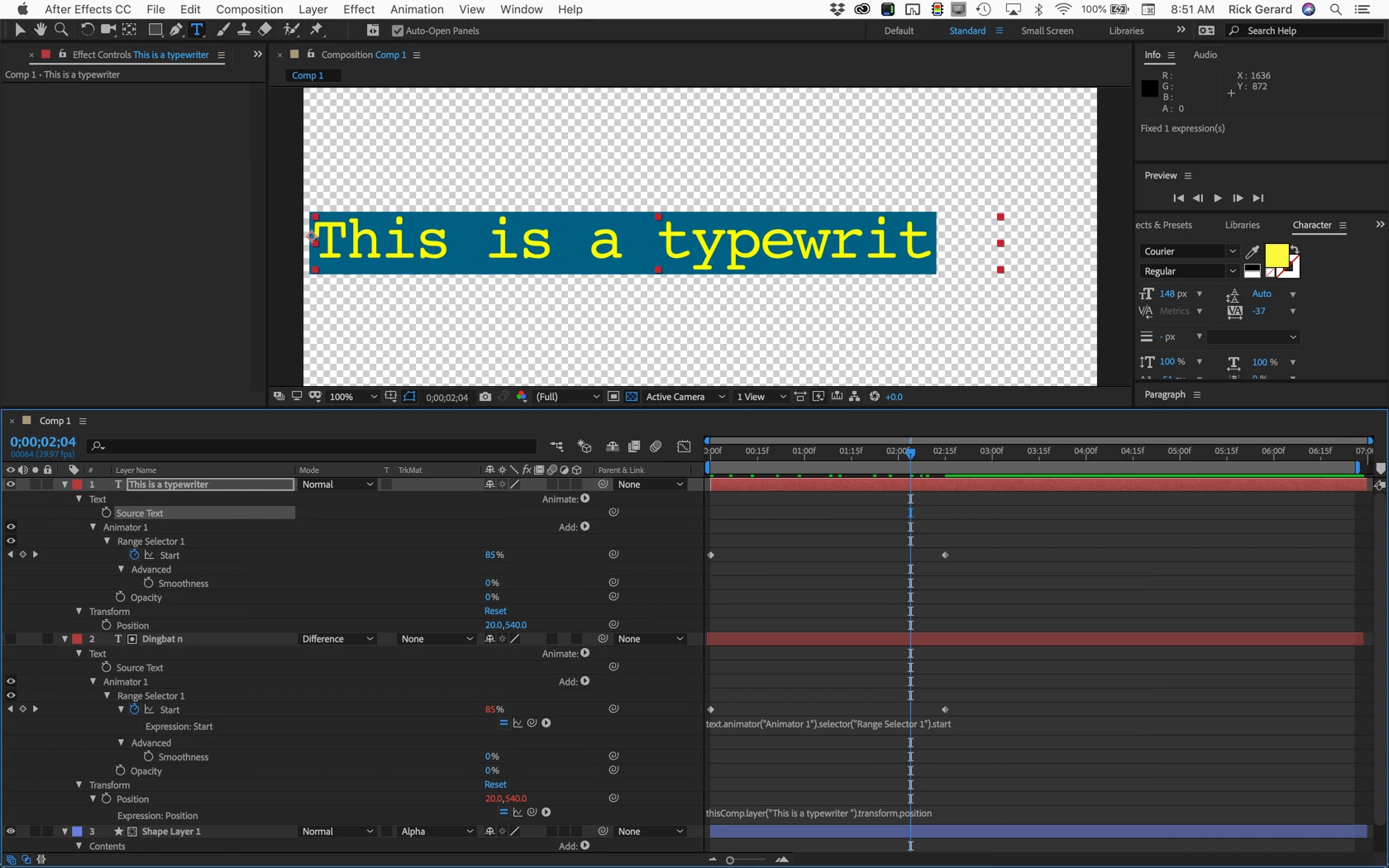Viewport: 1389px width, 868px height.
Task: Click the region of interest icon
Action: (613, 397)
